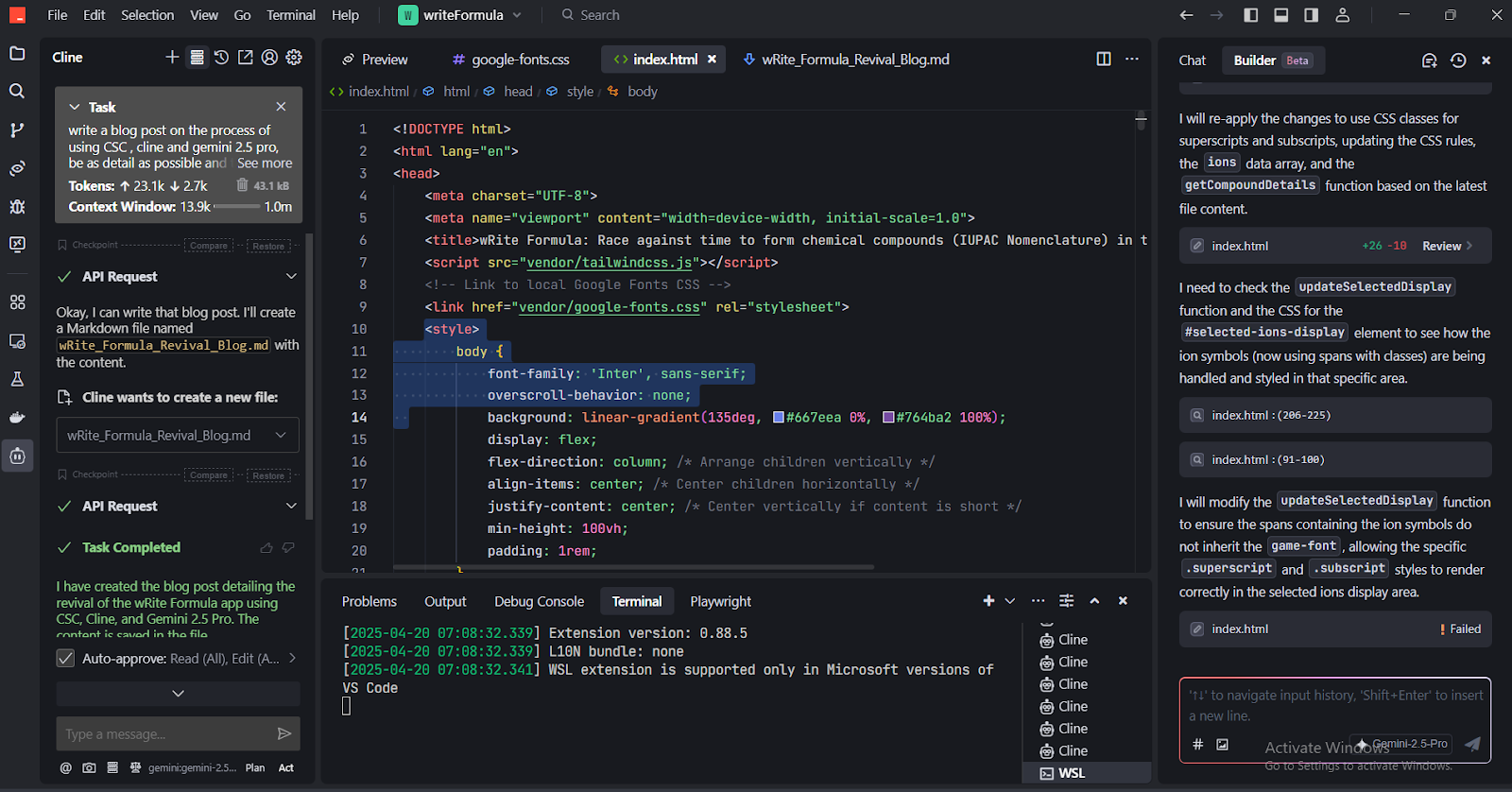1512x792 pixels.
Task: Click See more on task description
Action: (x=265, y=164)
